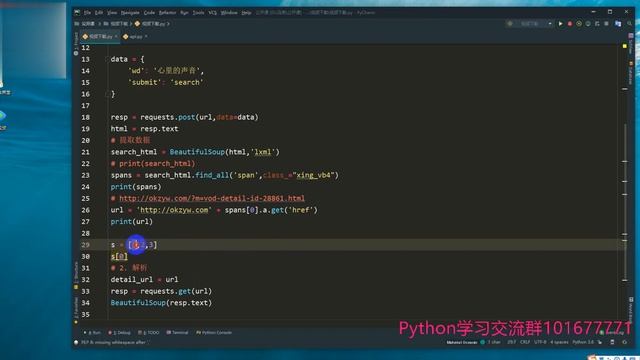Screen dimensions: 640x360
Task: Click 'BeautifulSoup(resp.text)' on line 34
Action: 161,303
